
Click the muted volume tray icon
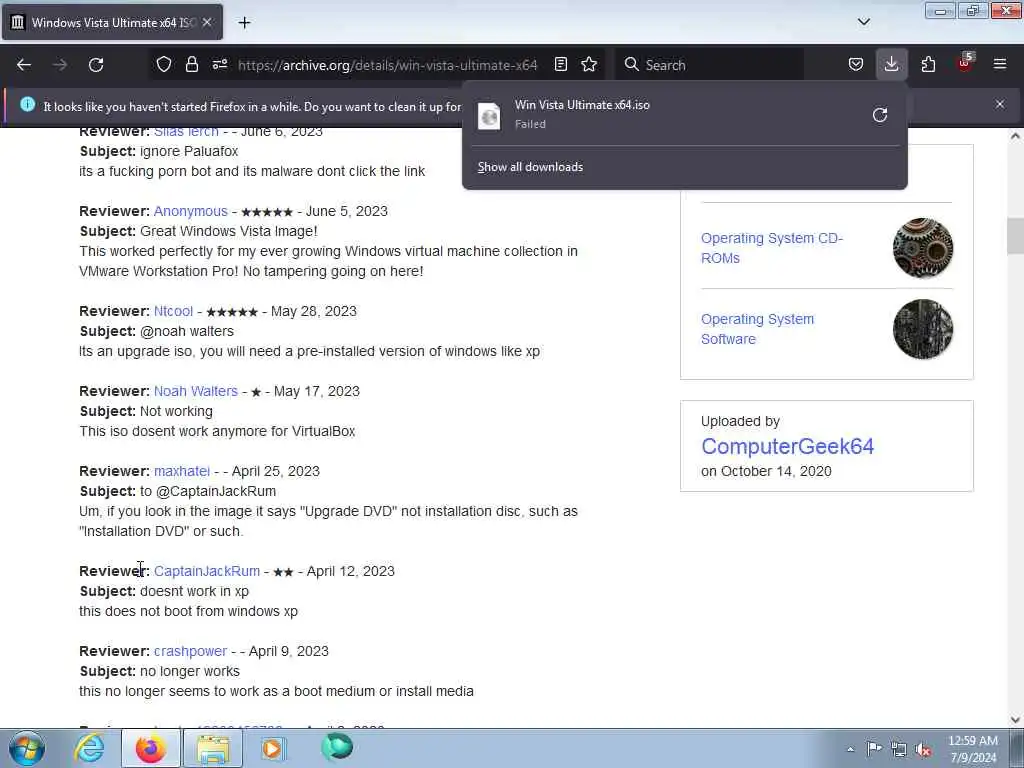pyautogui.click(x=923, y=749)
